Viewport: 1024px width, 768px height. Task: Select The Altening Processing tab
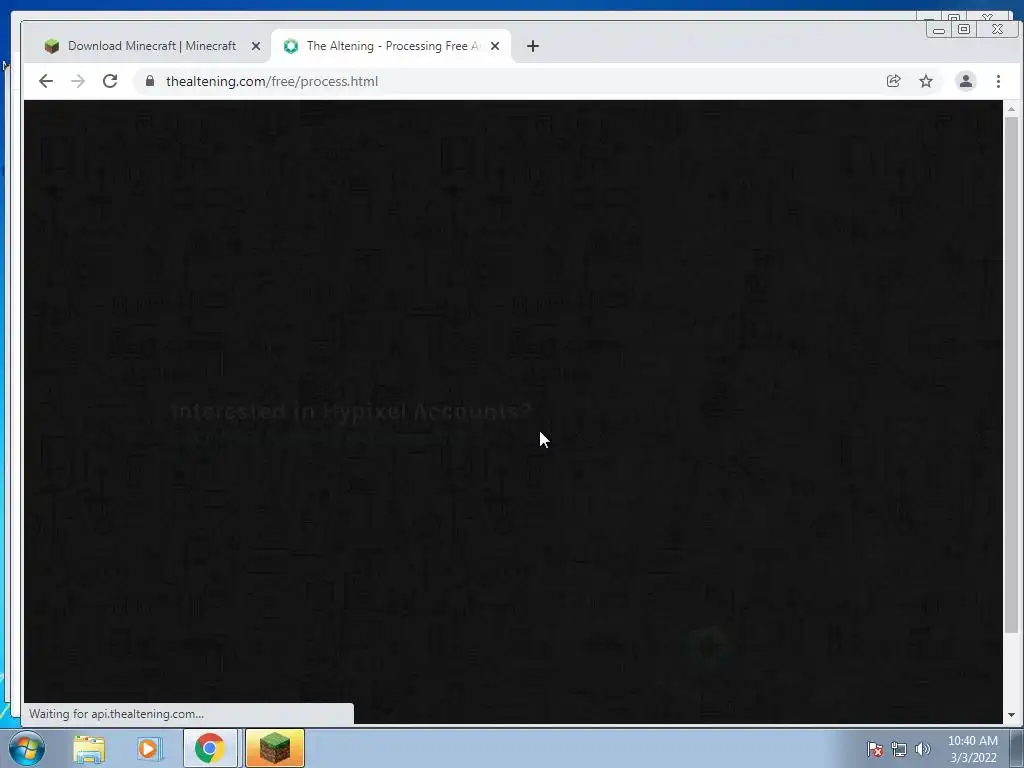click(x=391, y=46)
